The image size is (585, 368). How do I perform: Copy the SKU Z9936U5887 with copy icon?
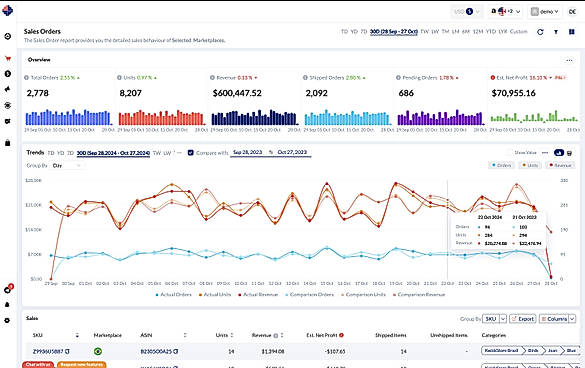[68, 351]
